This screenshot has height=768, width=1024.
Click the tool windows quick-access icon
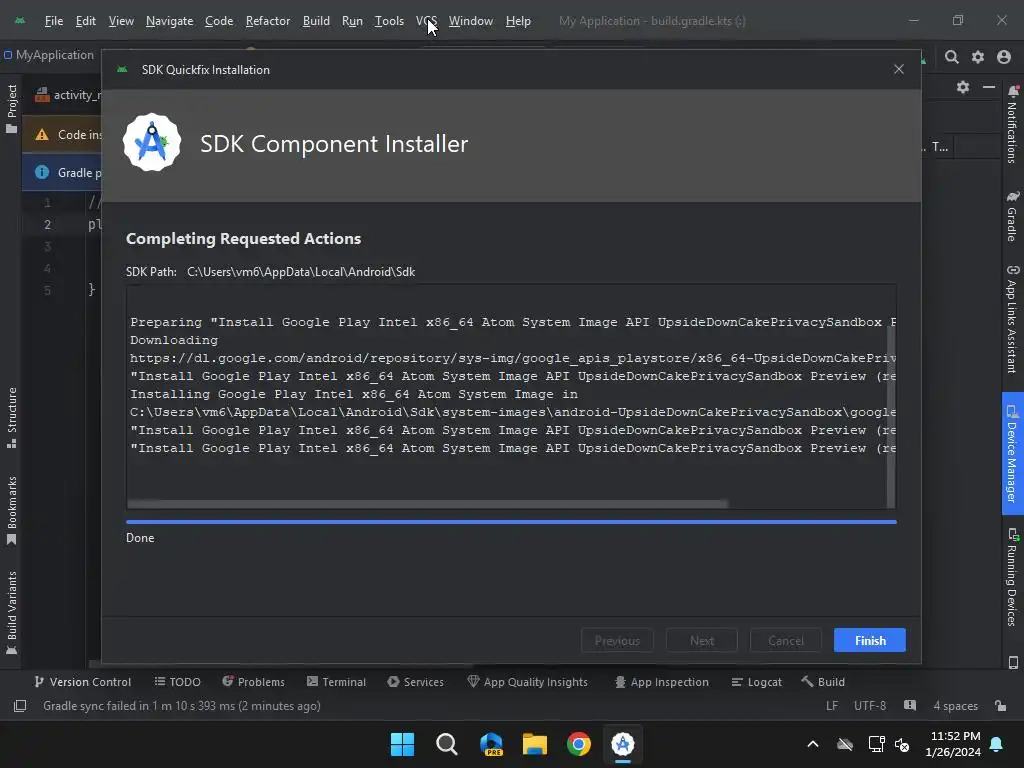(20, 706)
